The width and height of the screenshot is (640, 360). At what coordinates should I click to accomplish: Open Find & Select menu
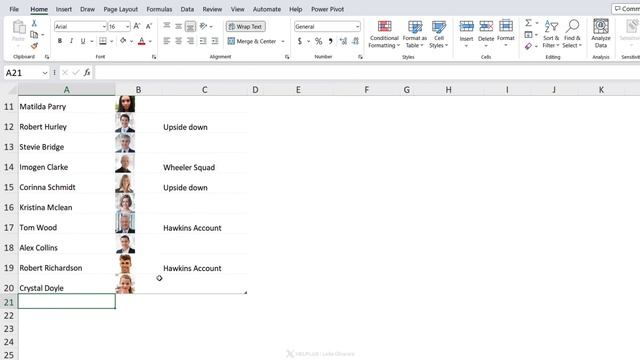[572, 34]
